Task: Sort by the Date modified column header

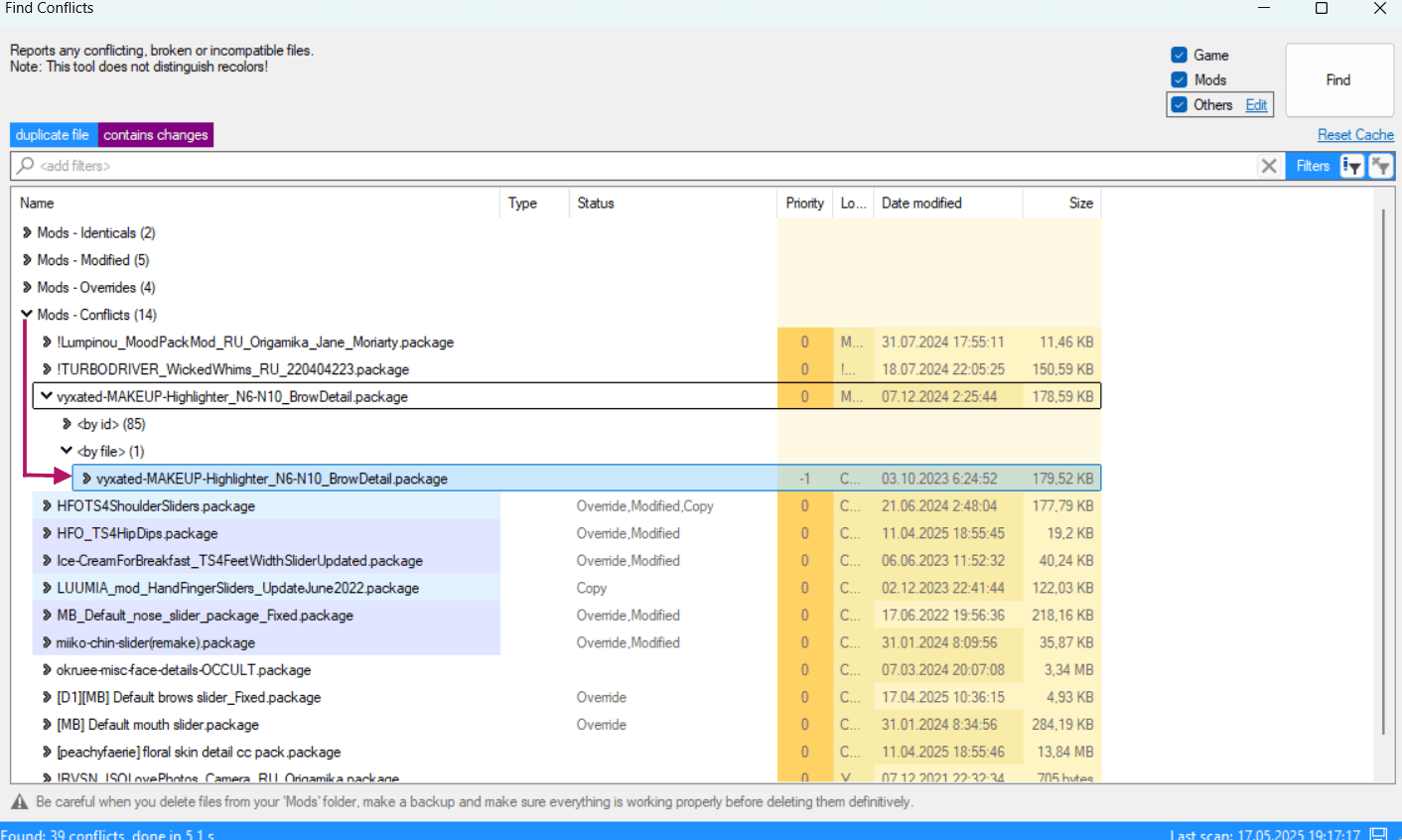Action: coord(947,203)
